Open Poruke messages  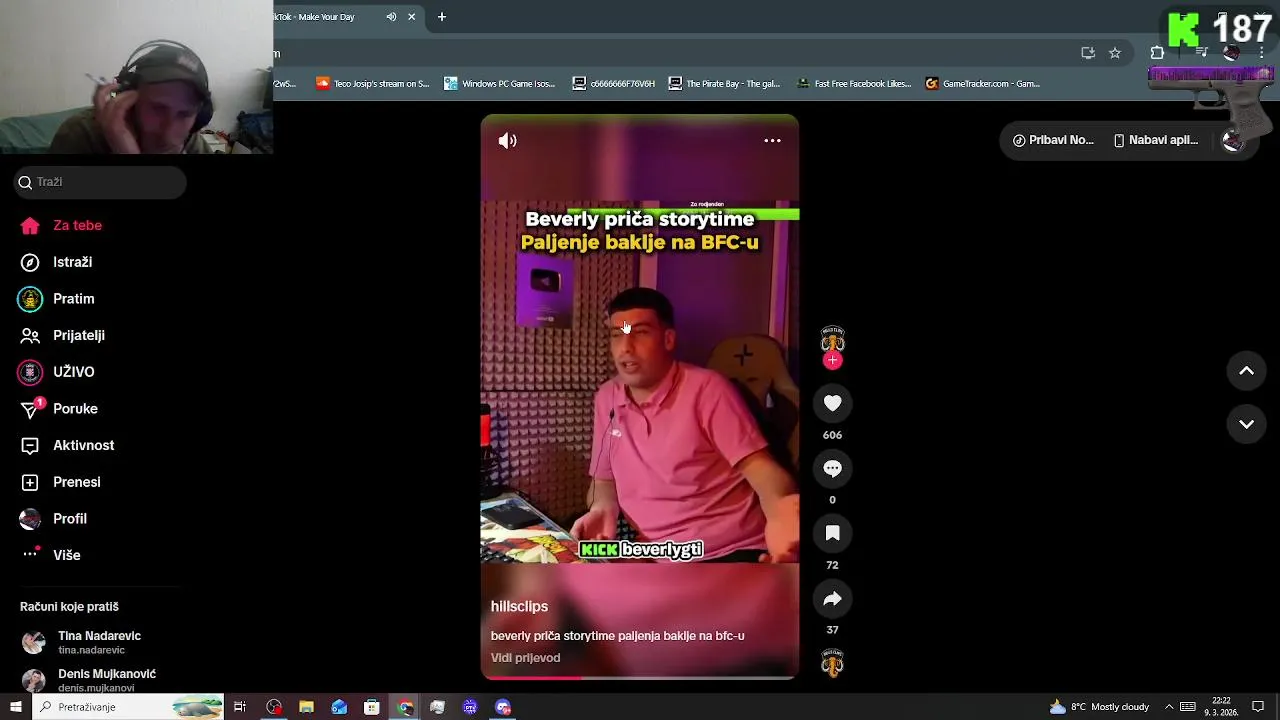(x=60, y=408)
